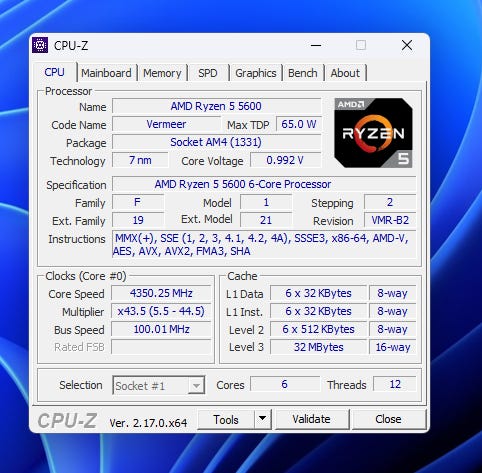Go to the Graphics tab

(x=256, y=73)
